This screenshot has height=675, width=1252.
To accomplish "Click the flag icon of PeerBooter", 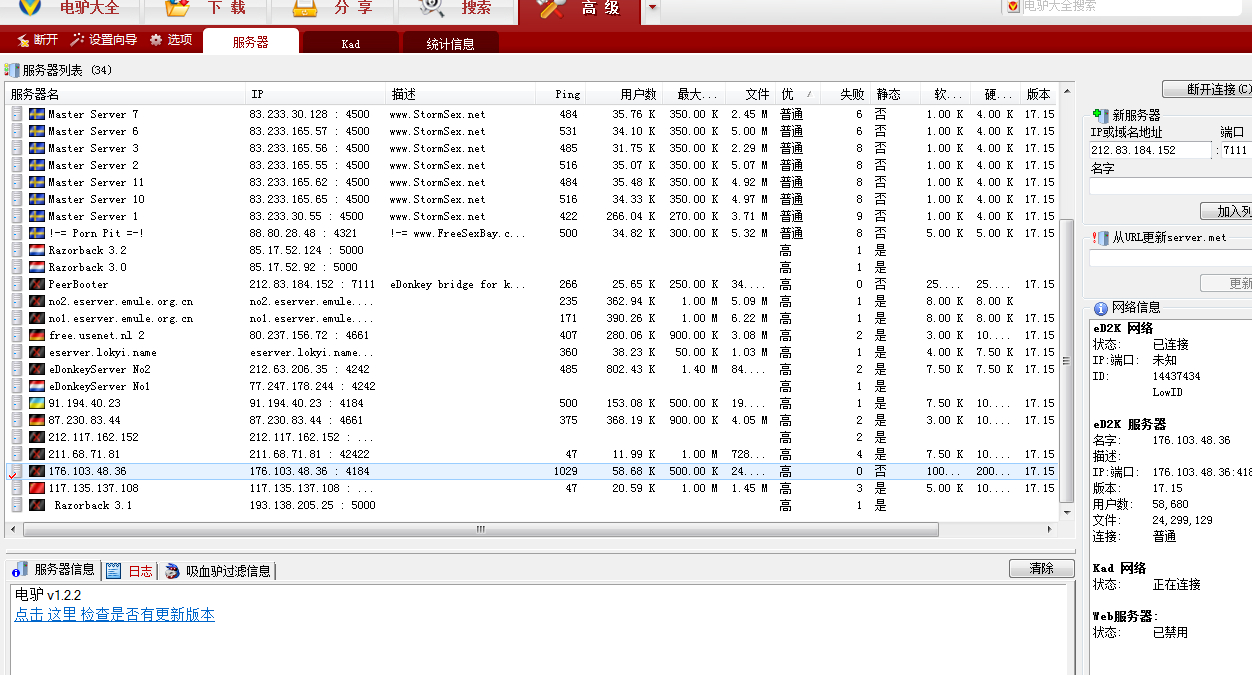I will click(37, 284).
